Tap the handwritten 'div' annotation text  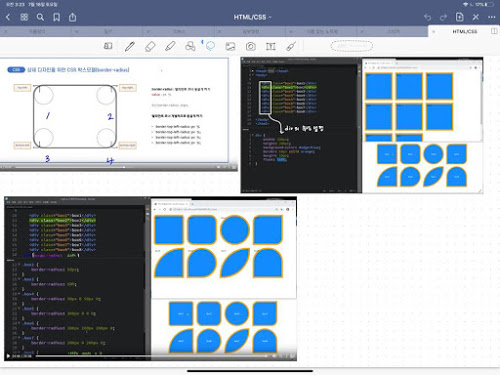pyautogui.click(x=304, y=129)
